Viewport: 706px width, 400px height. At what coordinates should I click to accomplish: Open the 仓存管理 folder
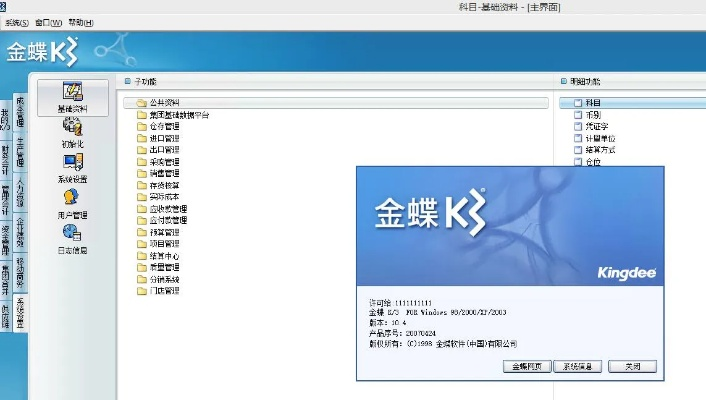pos(163,127)
